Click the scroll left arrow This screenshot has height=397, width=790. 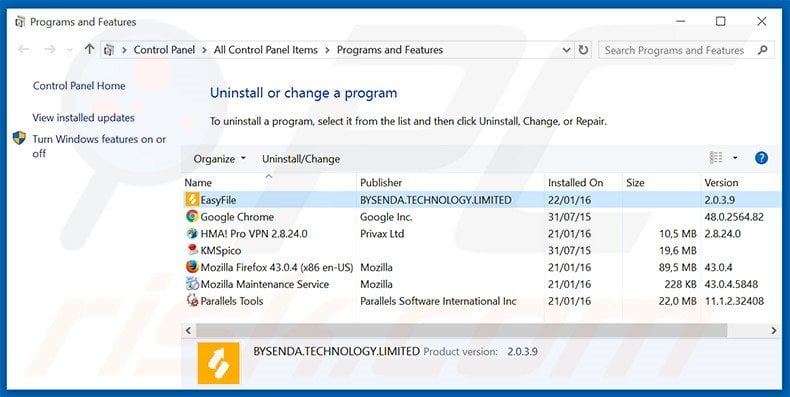click(188, 330)
